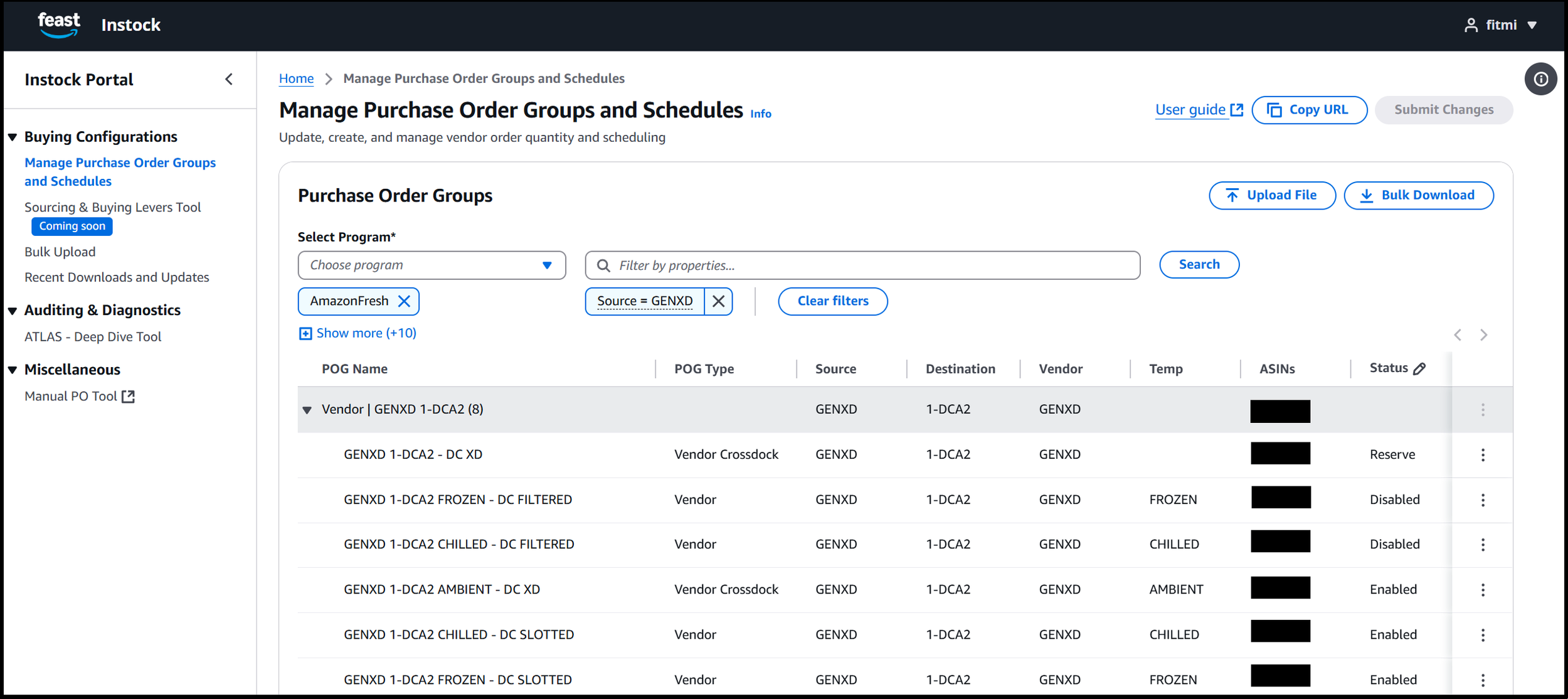Remove the Source = GENXD filter token

[718, 301]
